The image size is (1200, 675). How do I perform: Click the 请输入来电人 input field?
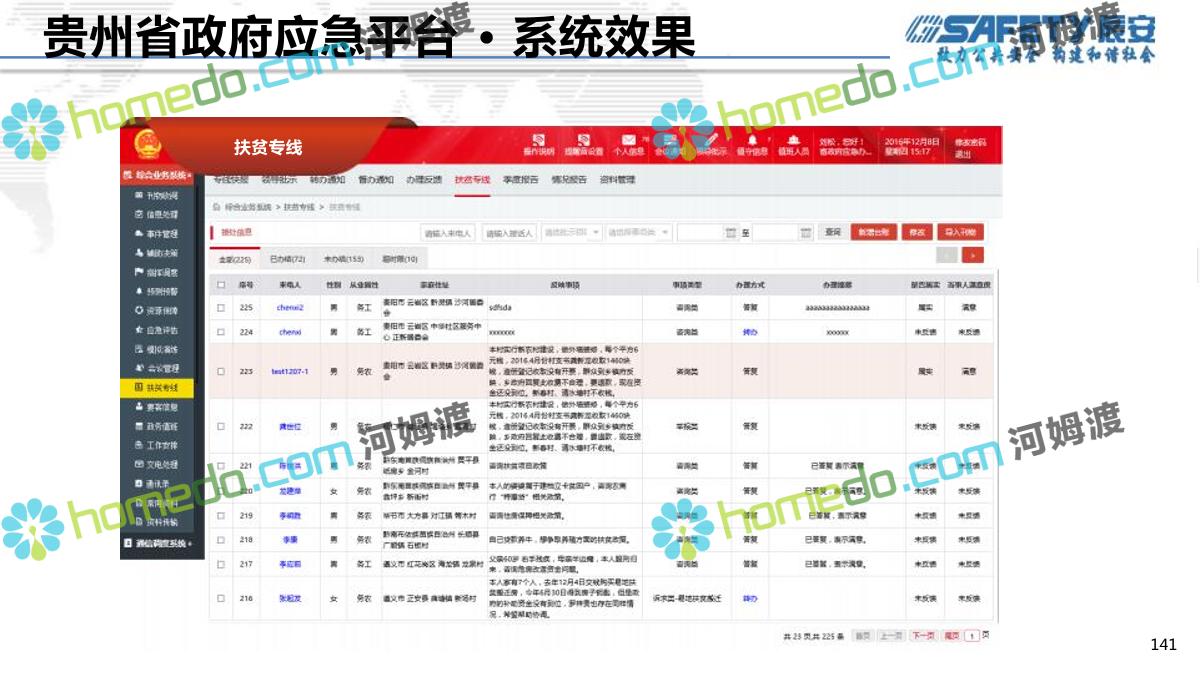coord(447,233)
